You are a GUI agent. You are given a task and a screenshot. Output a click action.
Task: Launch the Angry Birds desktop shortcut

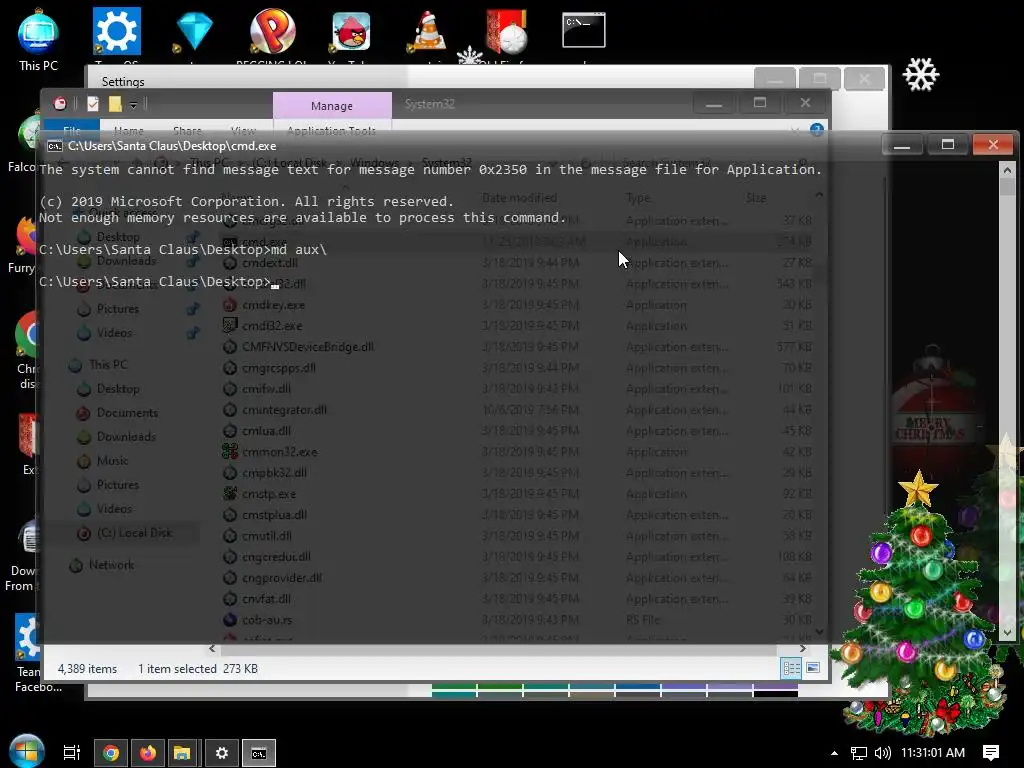[351, 32]
